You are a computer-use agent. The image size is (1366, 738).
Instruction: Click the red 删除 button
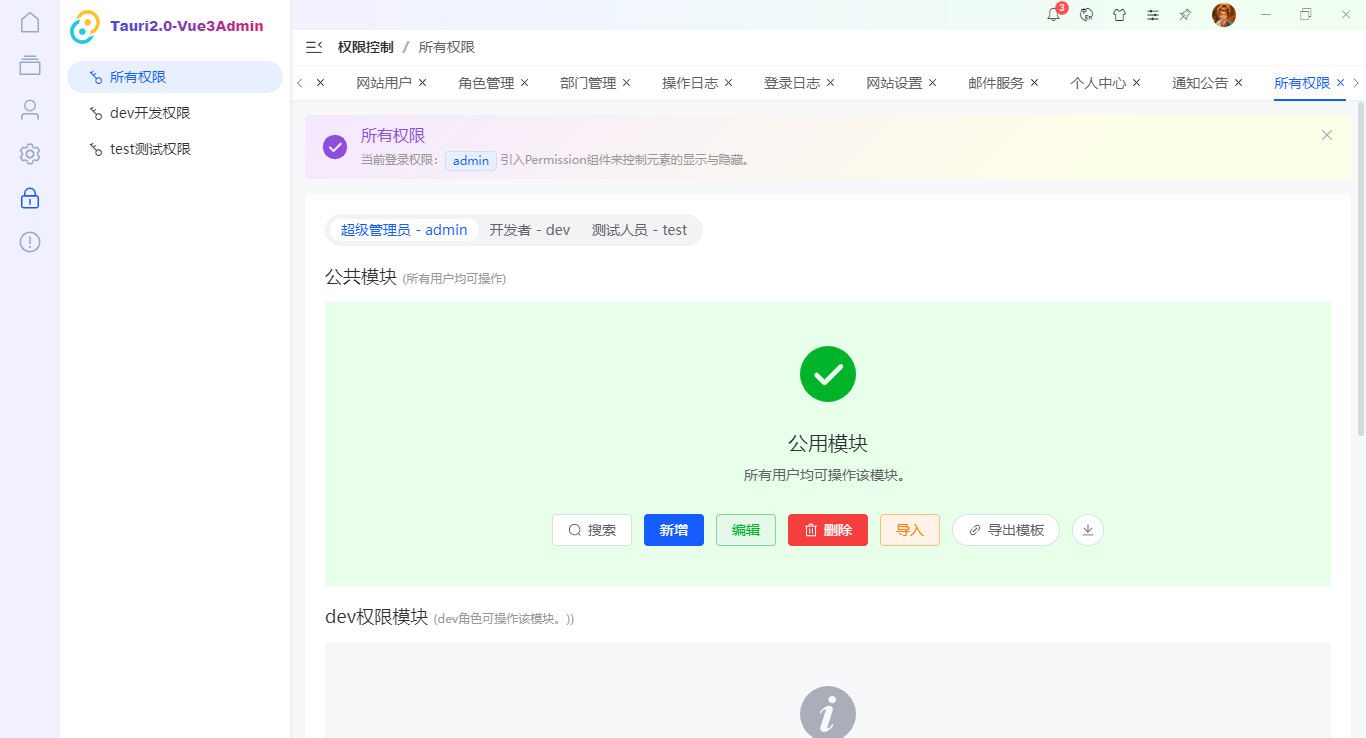[x=827, y=530]
